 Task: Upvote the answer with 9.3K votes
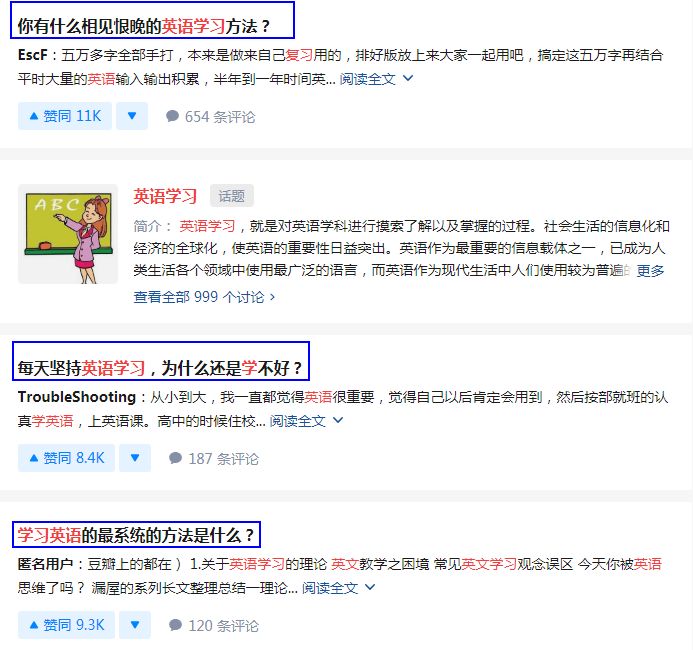(x=66, y=625)
